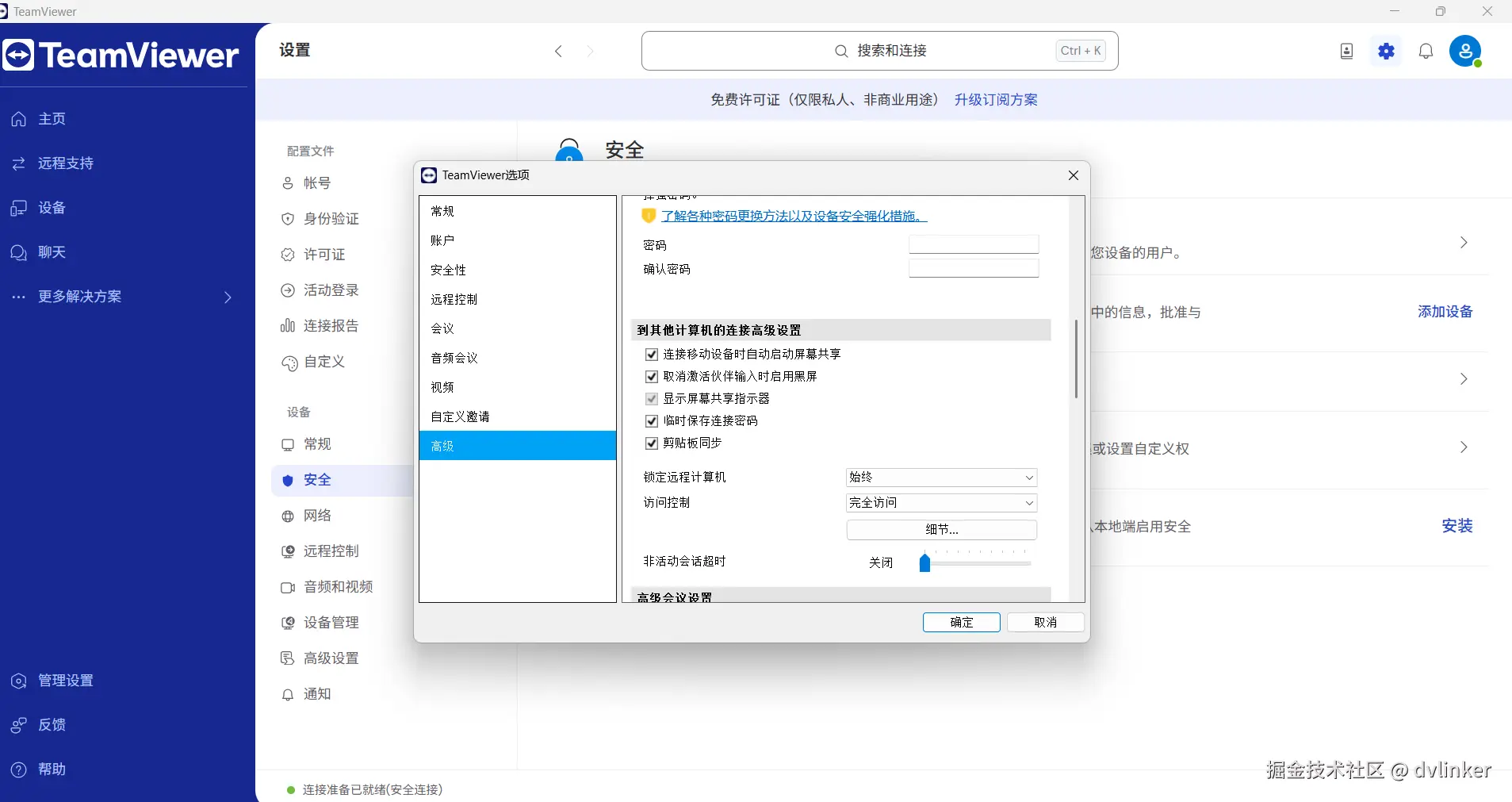
Task: Click the 升级订阅方案 link
Action: (x=996, y=100)
